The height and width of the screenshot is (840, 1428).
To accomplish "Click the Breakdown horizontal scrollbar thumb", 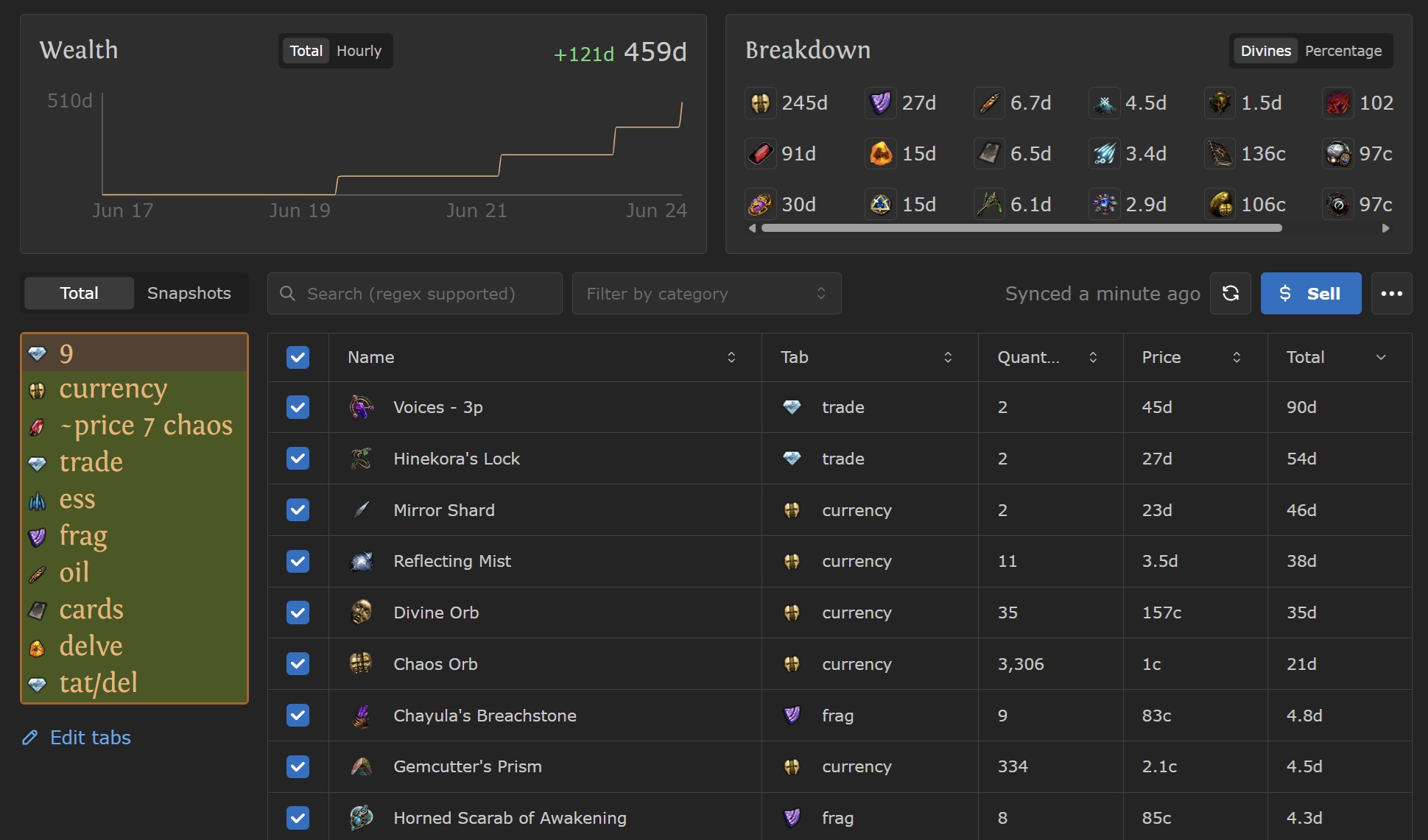I will point(1021,228).
